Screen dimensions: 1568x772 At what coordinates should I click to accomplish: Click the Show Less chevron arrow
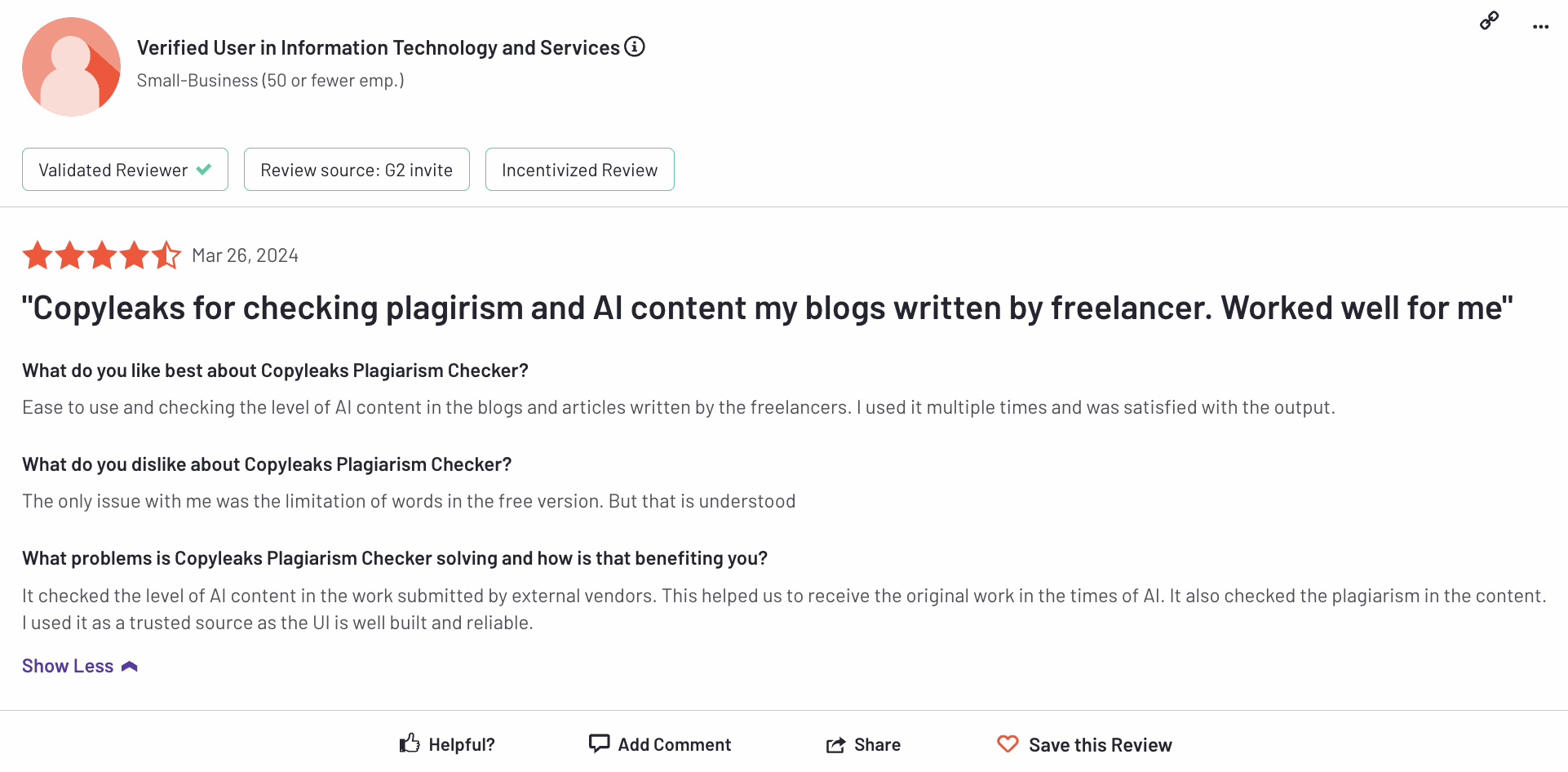(130, 667)
